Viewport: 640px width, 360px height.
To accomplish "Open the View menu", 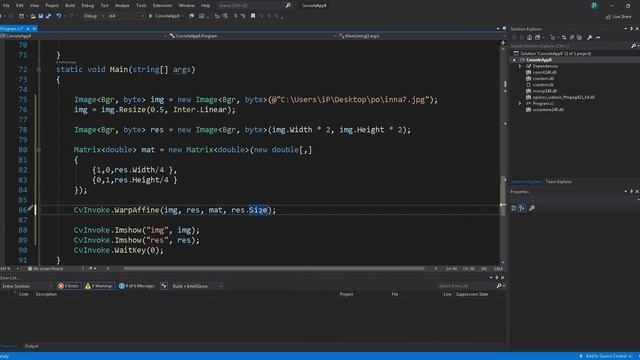I will (34, 5).
